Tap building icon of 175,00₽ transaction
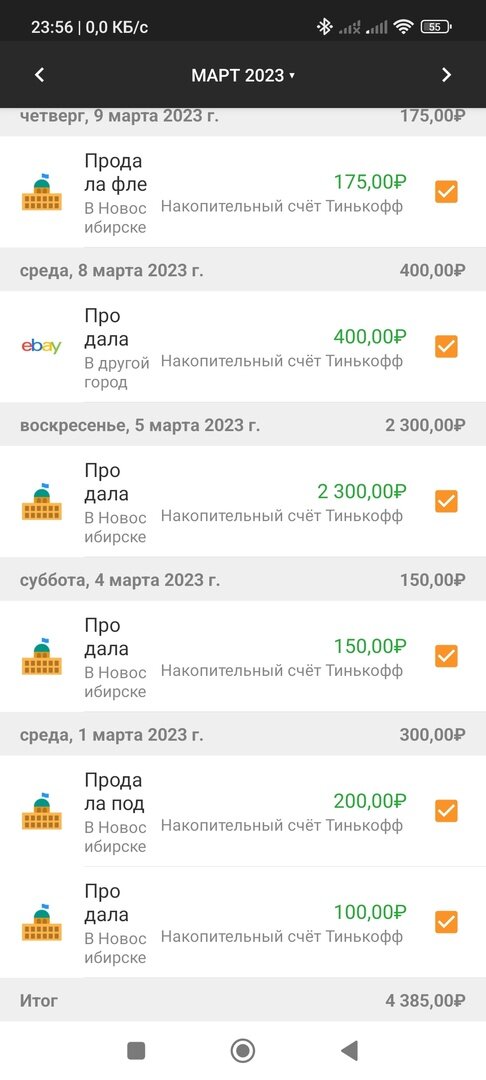Image resolution: width=486 pixels, height=1080 pixels. pyautogui.click(x=41, y=191)
